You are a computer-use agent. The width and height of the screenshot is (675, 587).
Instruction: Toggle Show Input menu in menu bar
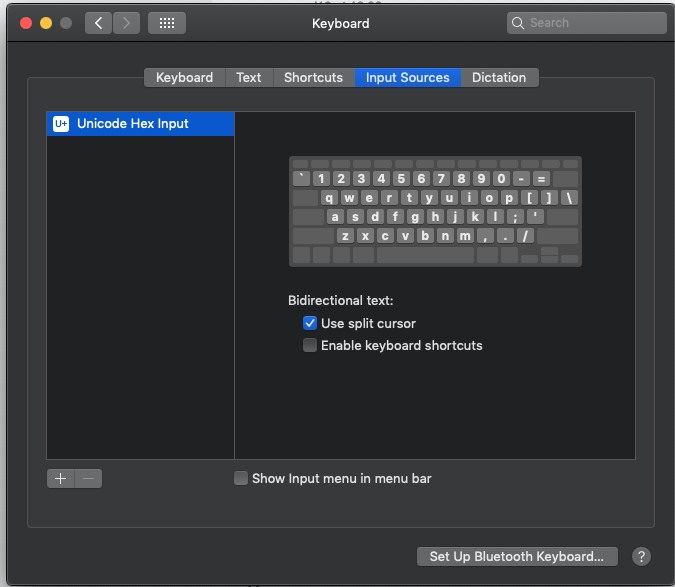(241, 478)
